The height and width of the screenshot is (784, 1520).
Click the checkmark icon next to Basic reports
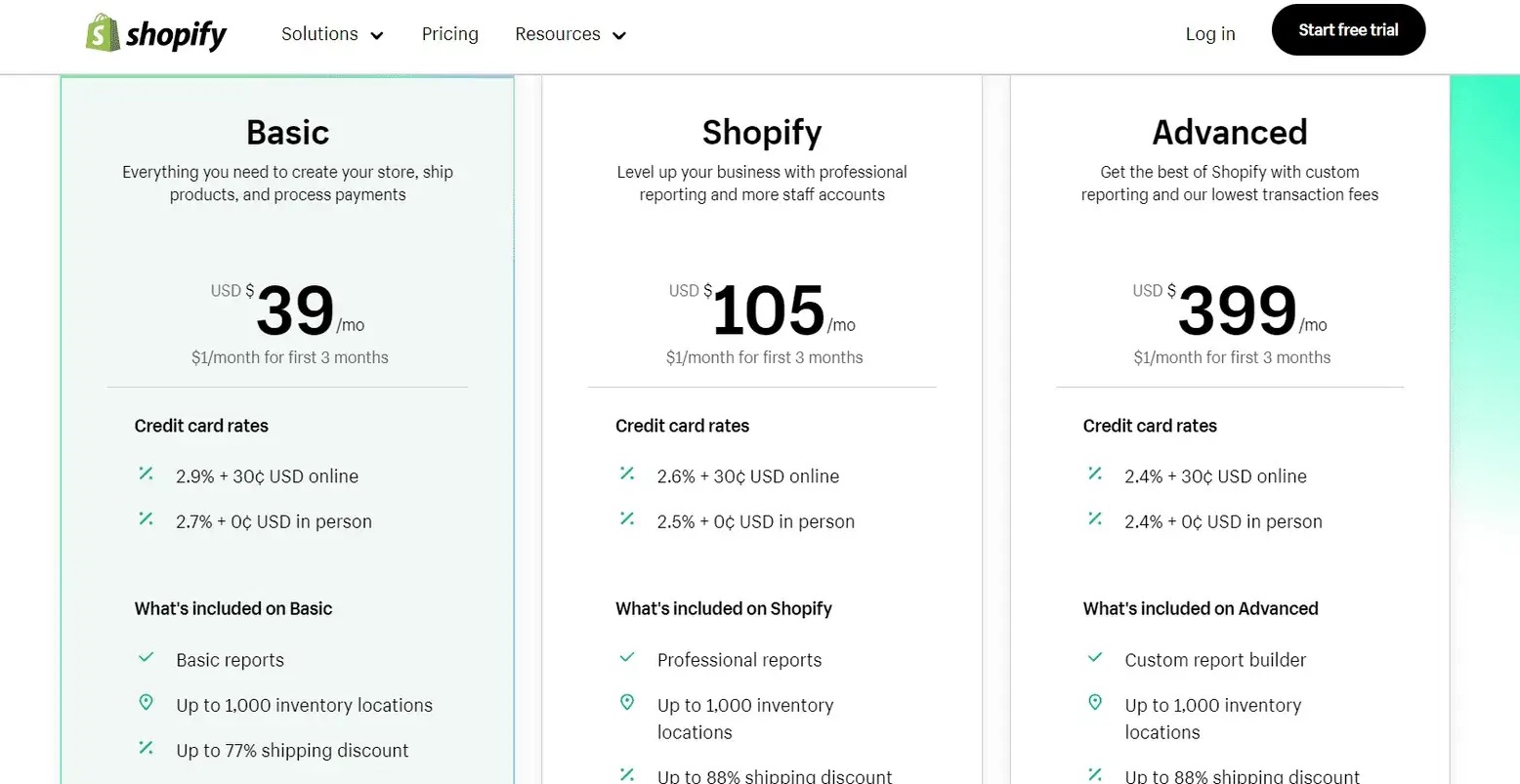coord(146,657)
